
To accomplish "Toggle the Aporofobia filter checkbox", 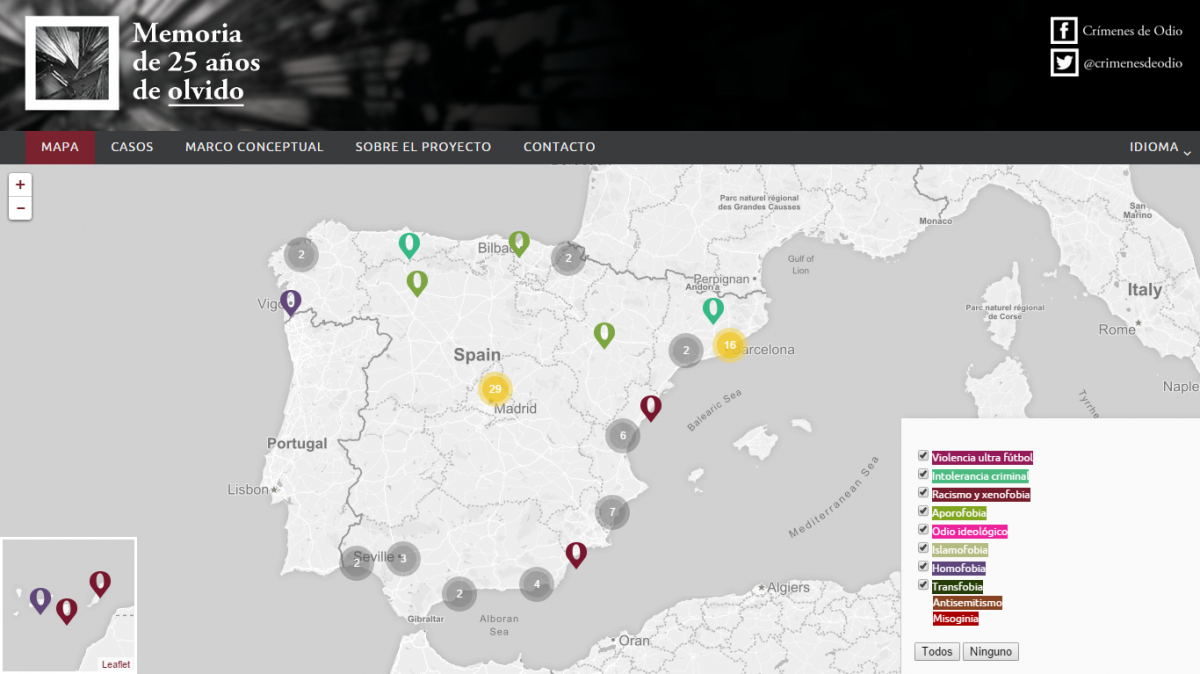I will [924, 512].
